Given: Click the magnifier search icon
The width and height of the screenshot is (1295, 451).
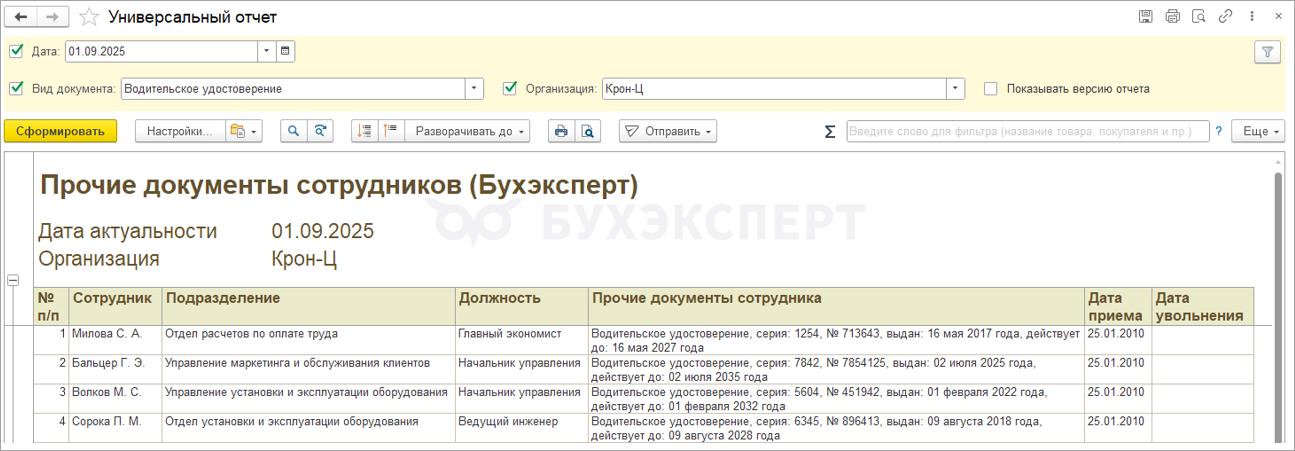Looking at the screenshot, I should pyautogui.click(x=294, y=131).
